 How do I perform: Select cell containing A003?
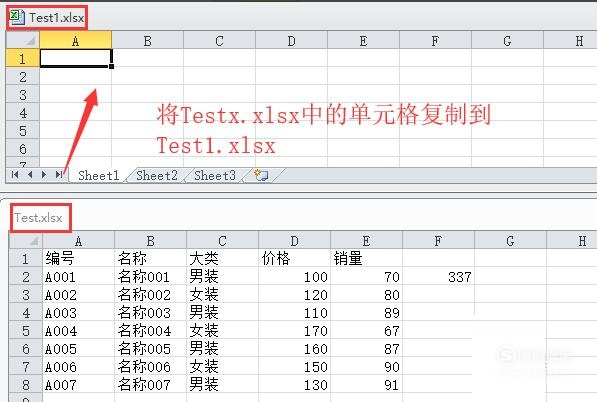coord(78,312)
